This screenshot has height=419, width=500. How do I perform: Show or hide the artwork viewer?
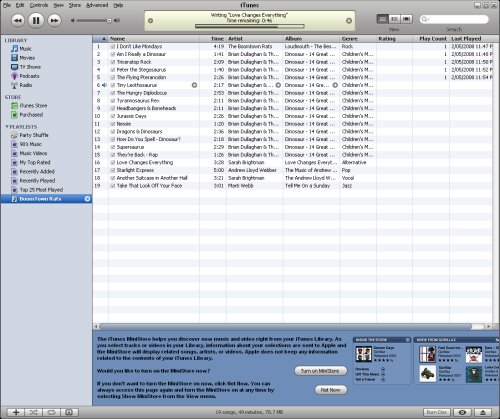click(x=69, y=412)
